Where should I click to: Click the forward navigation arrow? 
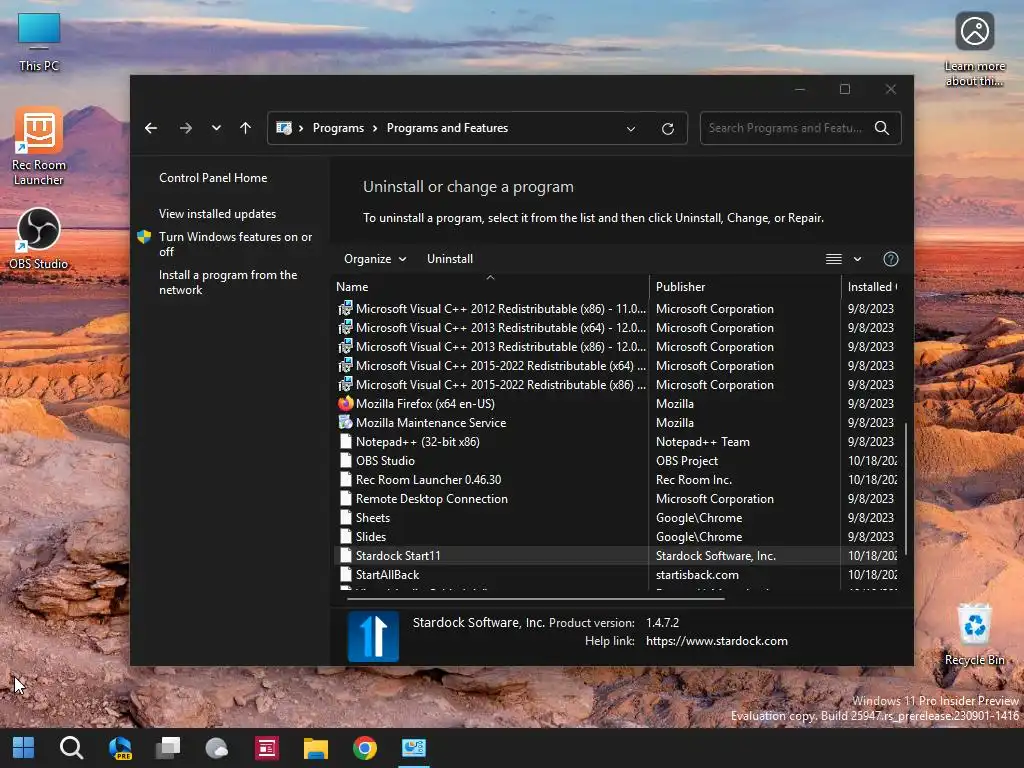pyautogui.click(x=185, y=128)
